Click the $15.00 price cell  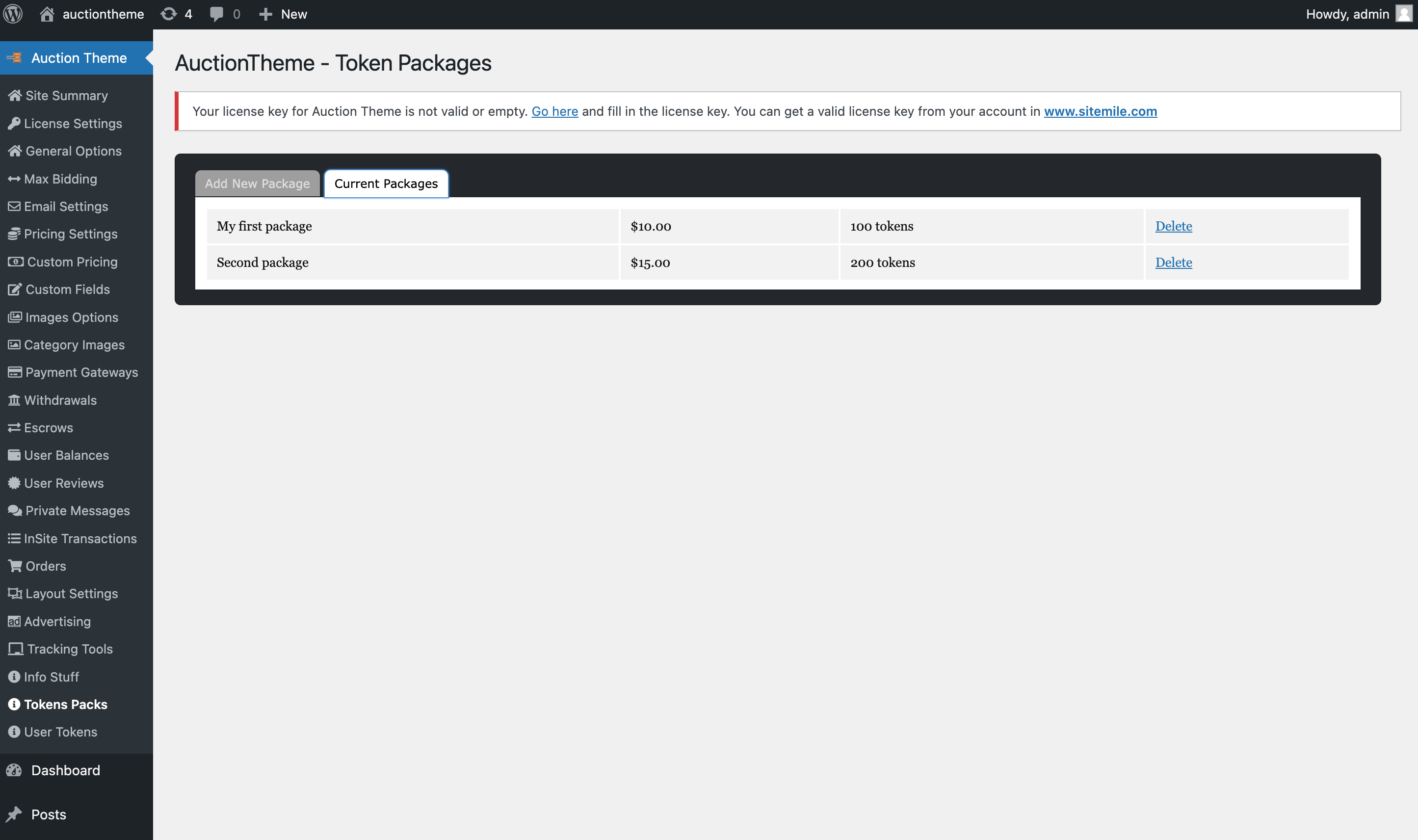pos(729,262)
